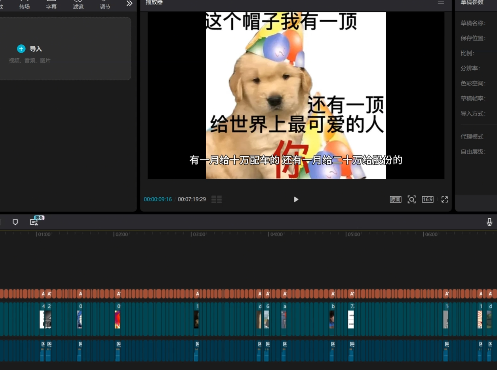Open the player panel hamburger menu
497x370 pixels.
[x=441, y=3]
